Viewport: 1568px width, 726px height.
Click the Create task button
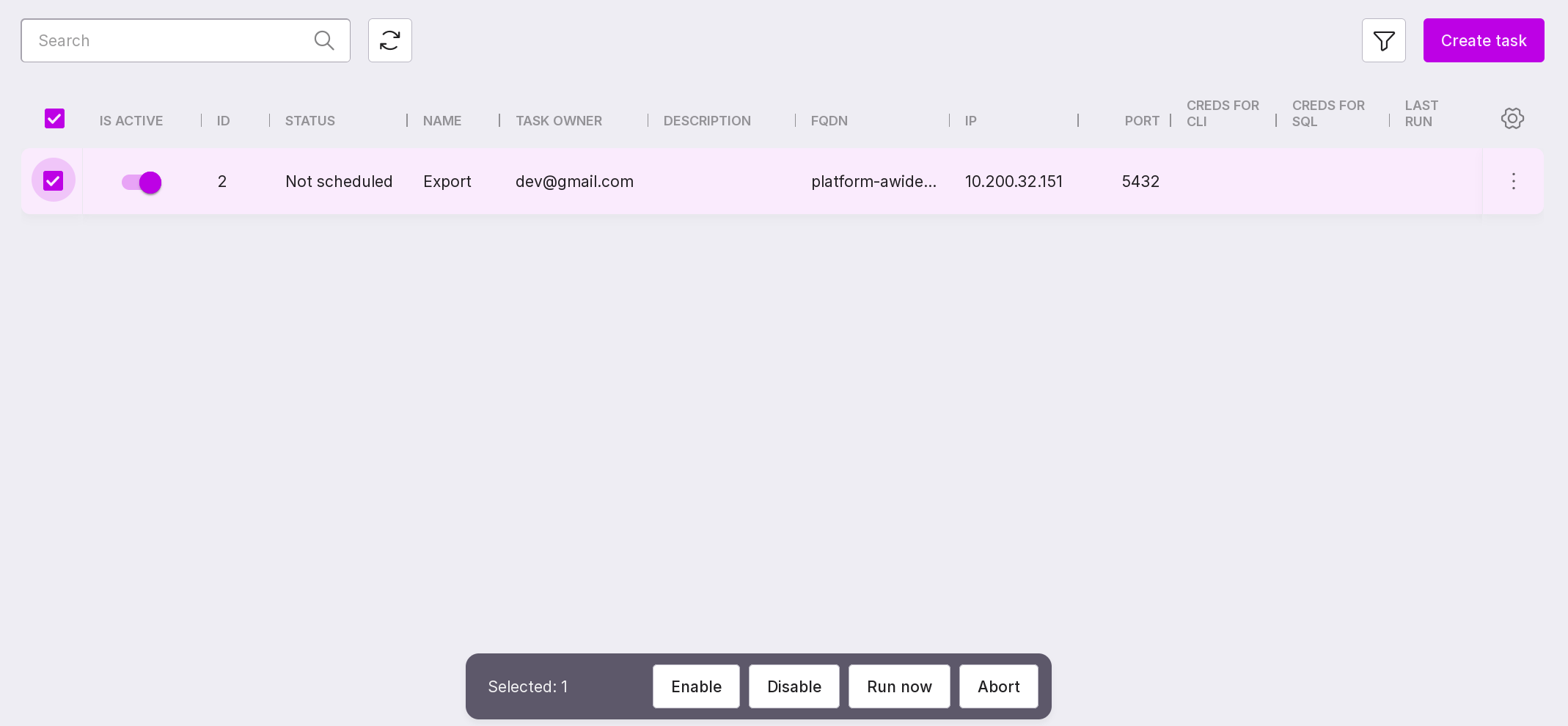click(1483, 40)
